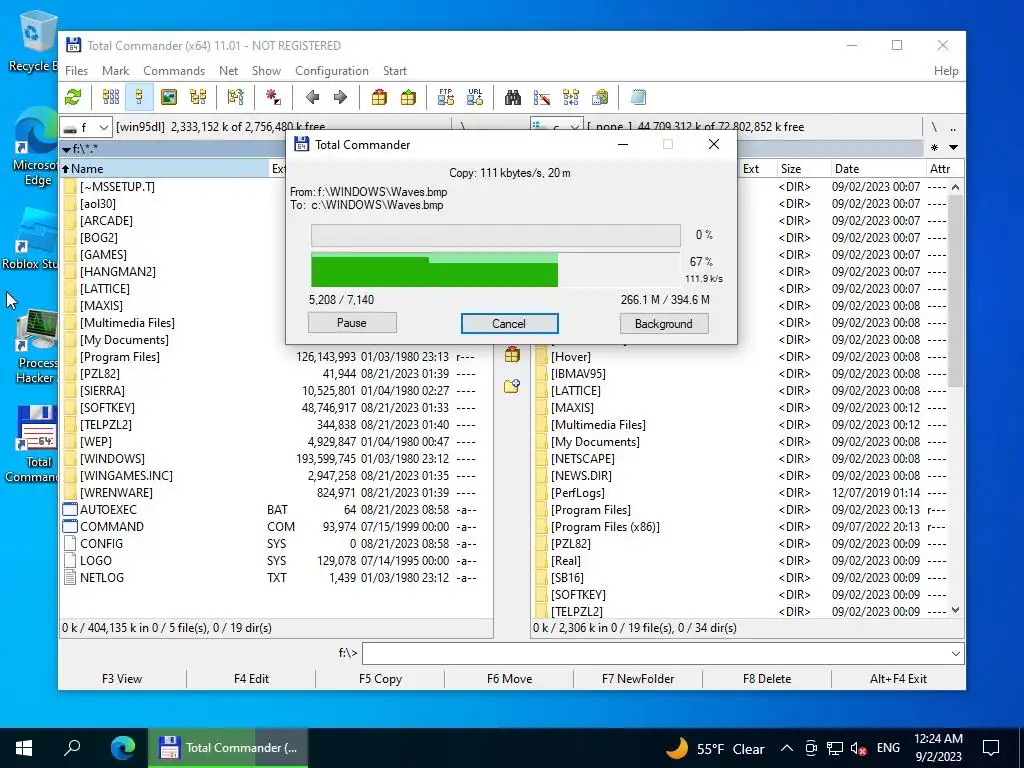The width and height of the screenshot is (1024, 768).
Task: Click the Pack files gift box icon
Action: [x=379, y=97]
